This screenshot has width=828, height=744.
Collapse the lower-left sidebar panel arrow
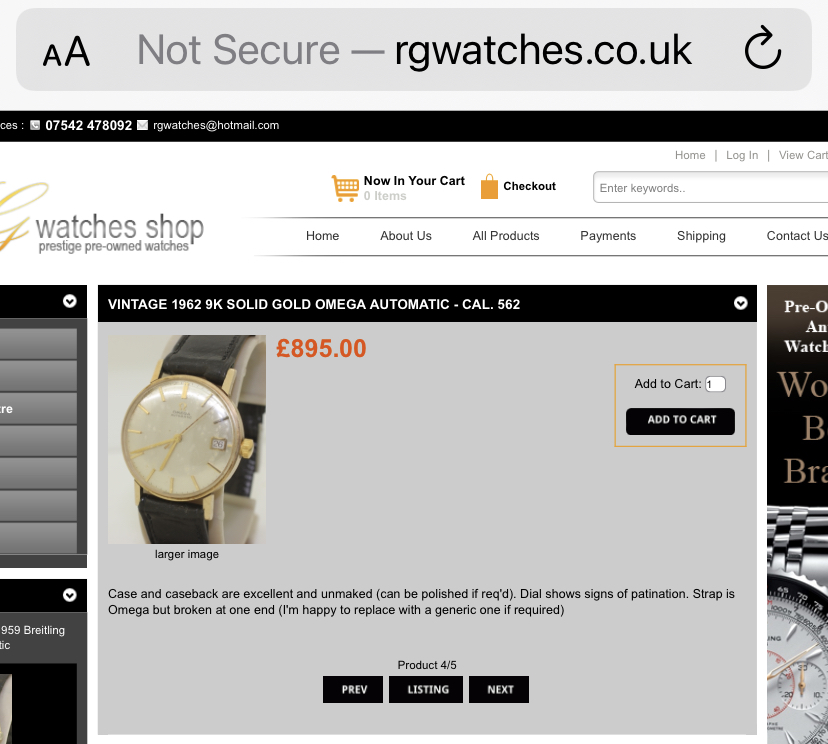point(70,595)
